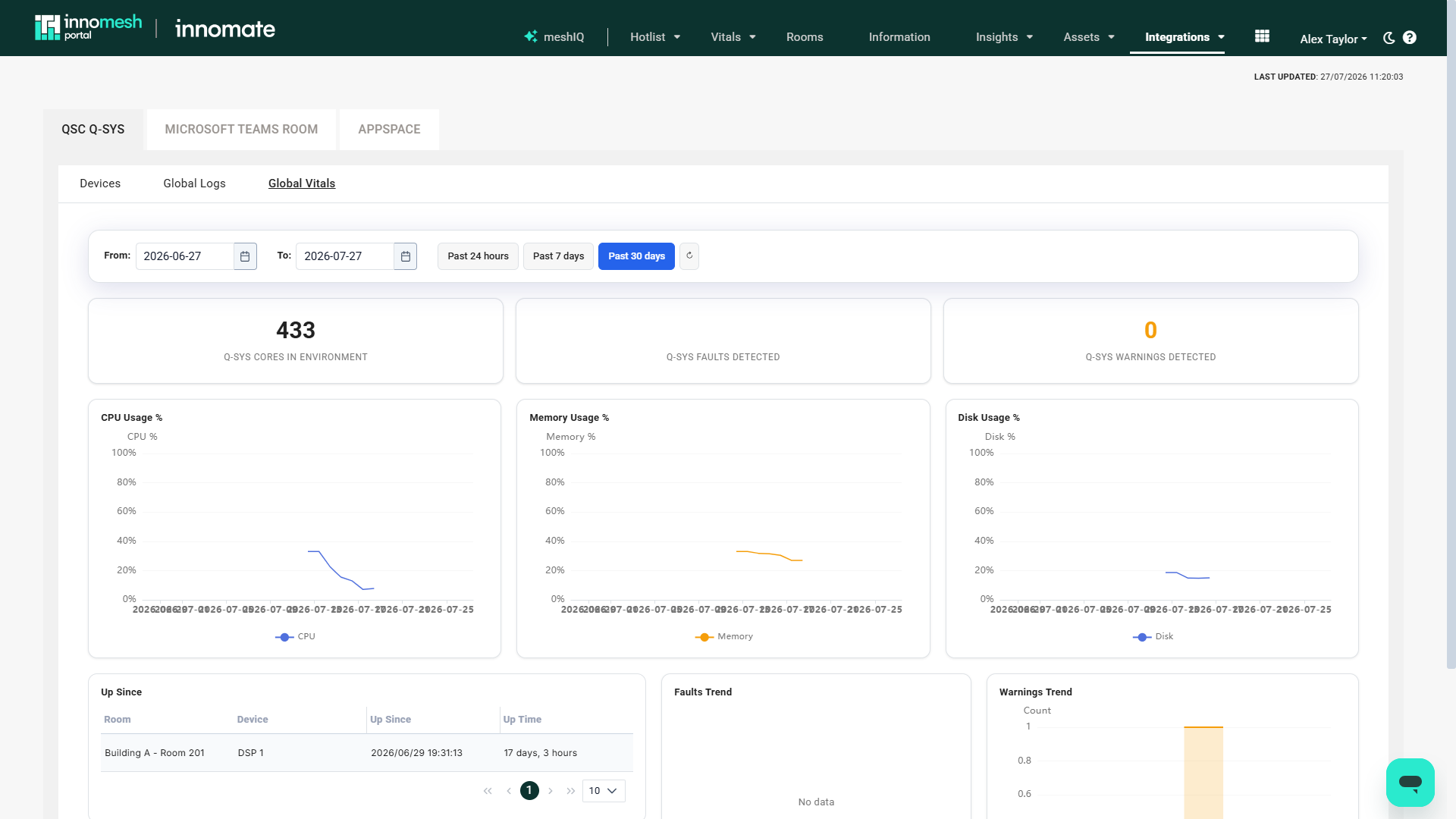Switch to Appspace tab
Screen dimensions: 1456x819
(x=389, y=129)
